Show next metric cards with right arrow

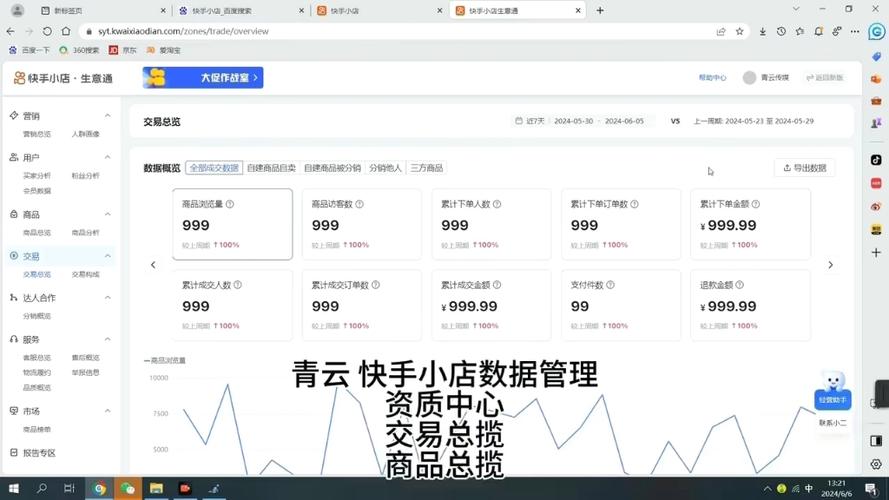coord(831,265)
